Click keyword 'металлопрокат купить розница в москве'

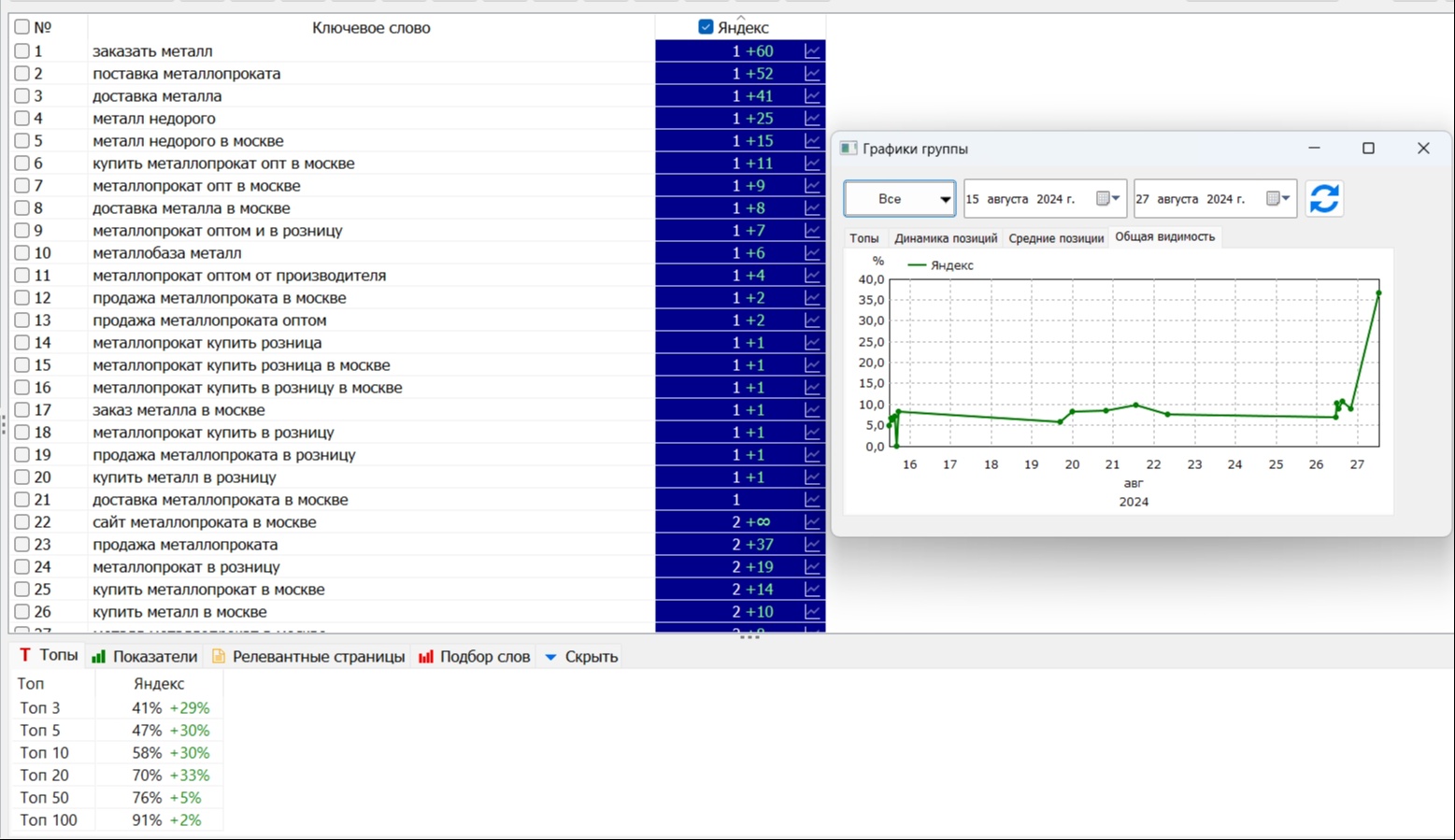(x=241, y=365)
